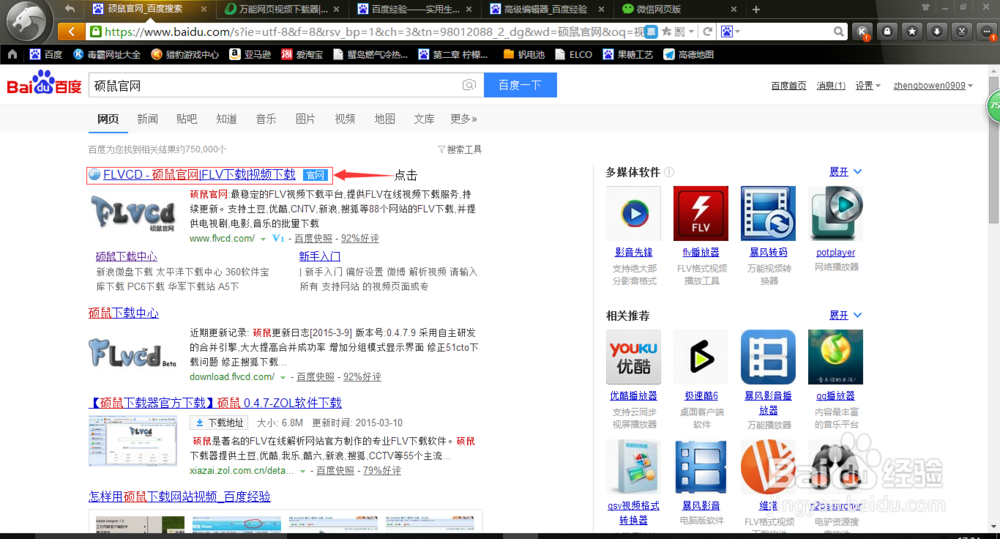Open 怎样用硕鼠下载网站视频 百度经验 result
Screen dimensions: 1000x539
[x=179, y=496]
